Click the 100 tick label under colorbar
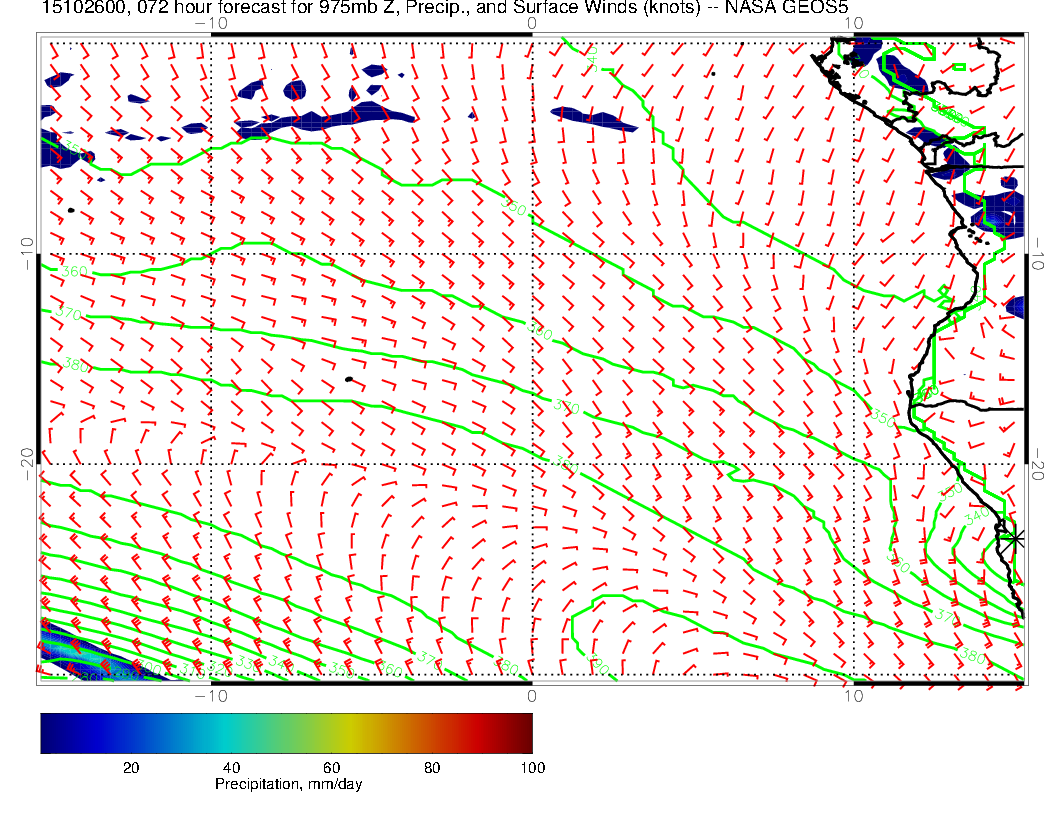Image resolution: width=1056 pixels, height=816 pixels. click(x=532, y=768)
